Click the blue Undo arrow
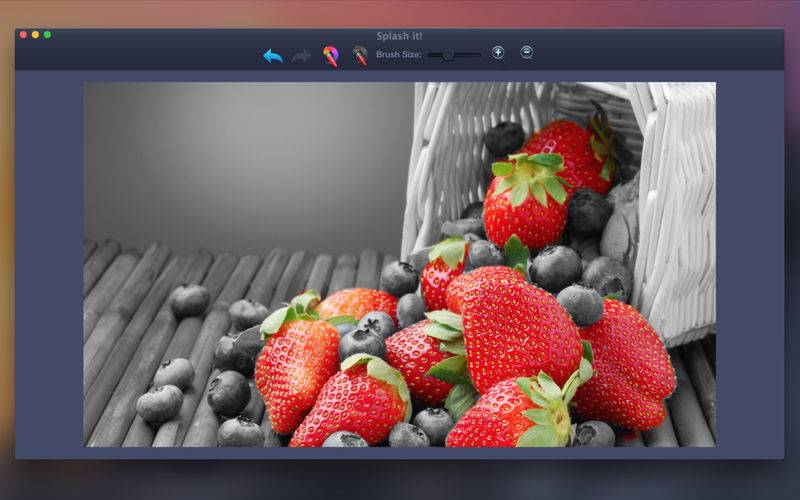The height and width of the screenshot is (500, 800). (273, 56)
